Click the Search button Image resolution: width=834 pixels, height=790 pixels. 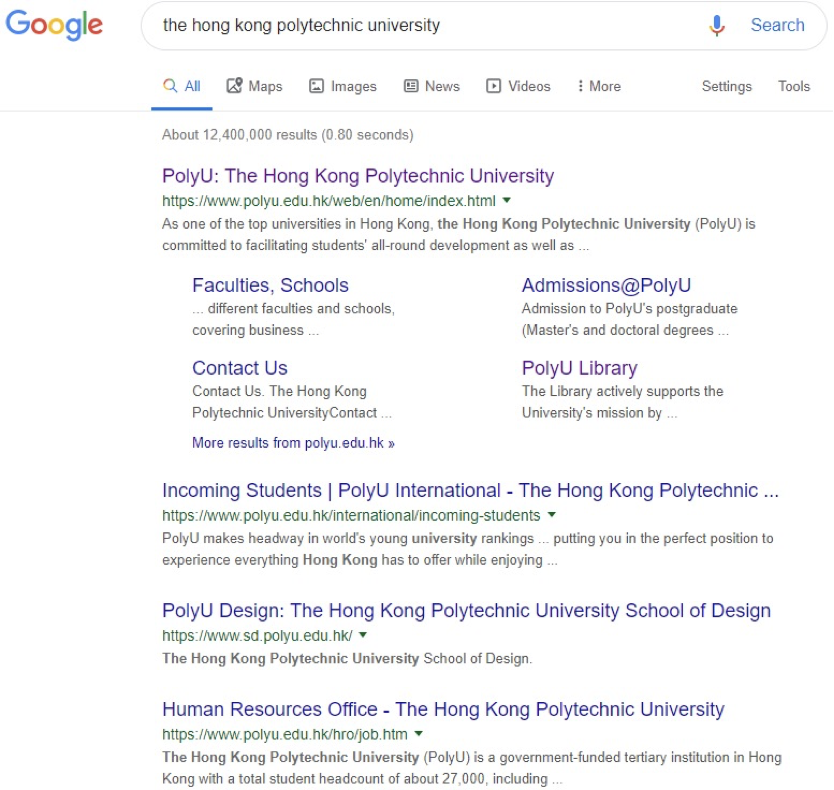coord(777,25)
